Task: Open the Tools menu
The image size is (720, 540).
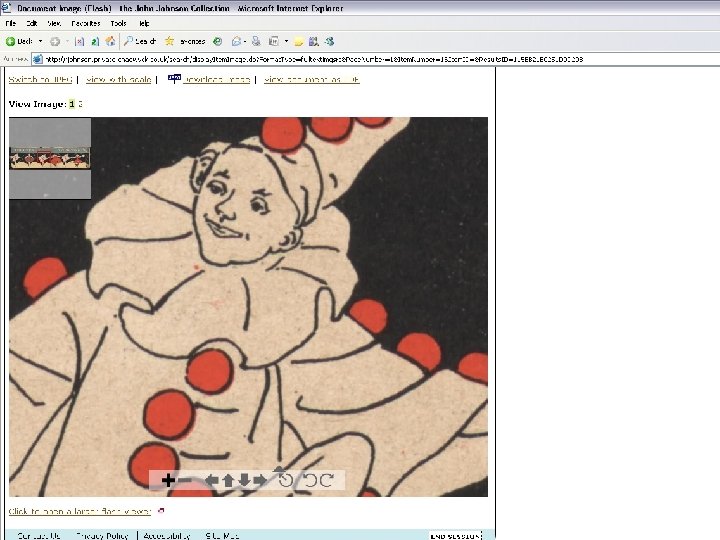Action: [118, 23]
